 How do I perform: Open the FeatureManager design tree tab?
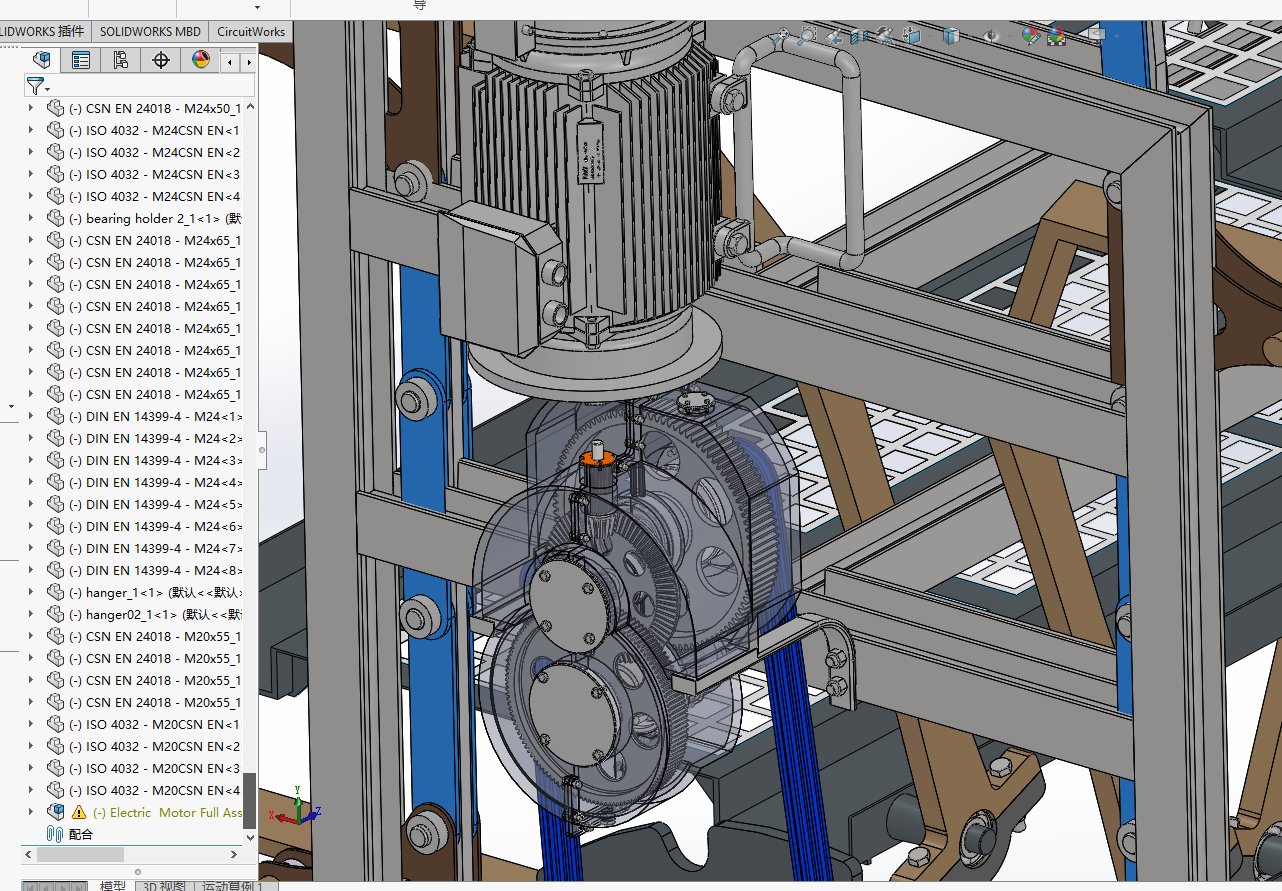click(x=41, y=61)
